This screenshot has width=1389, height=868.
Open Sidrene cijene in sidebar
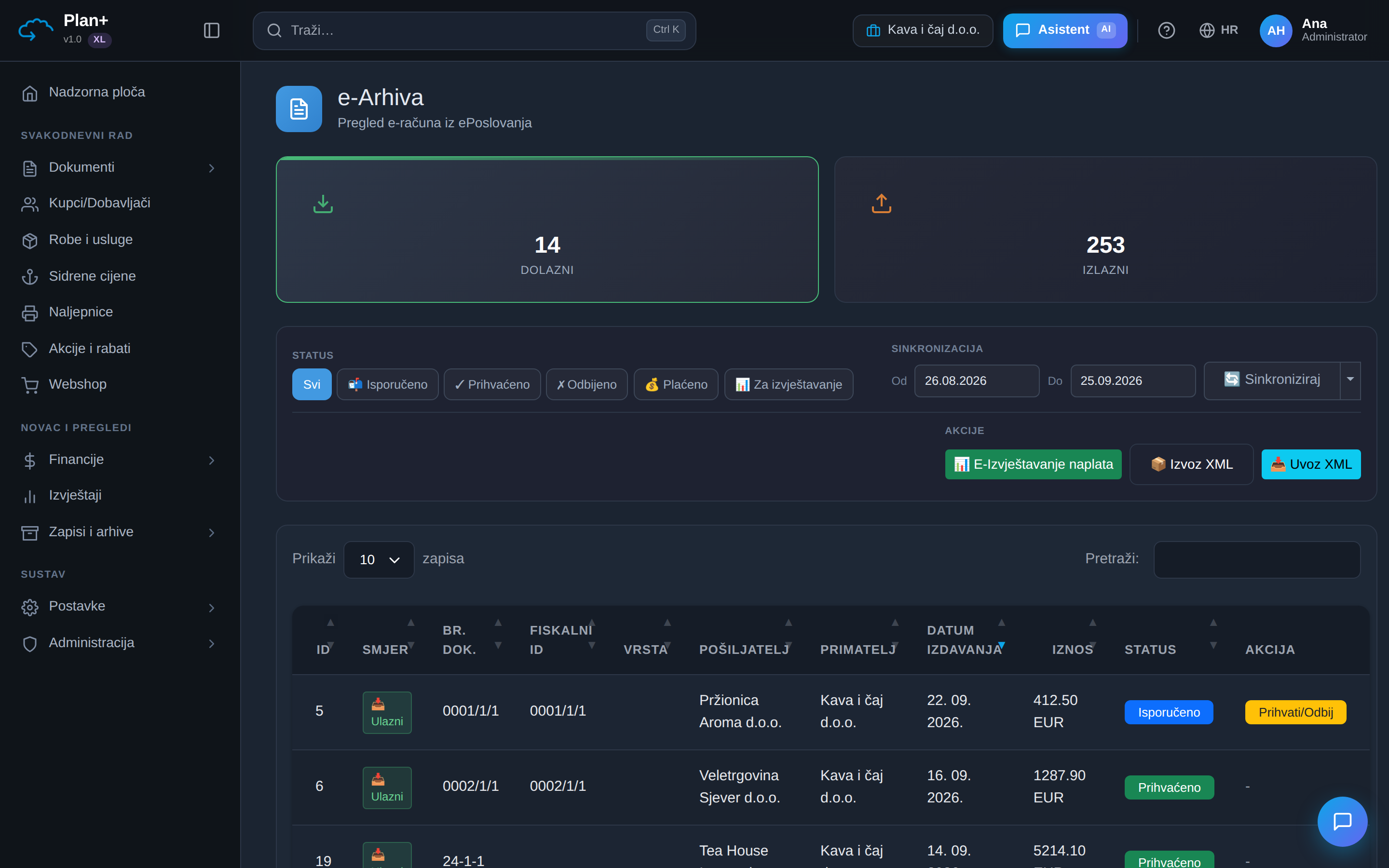(x=120, y=276)
